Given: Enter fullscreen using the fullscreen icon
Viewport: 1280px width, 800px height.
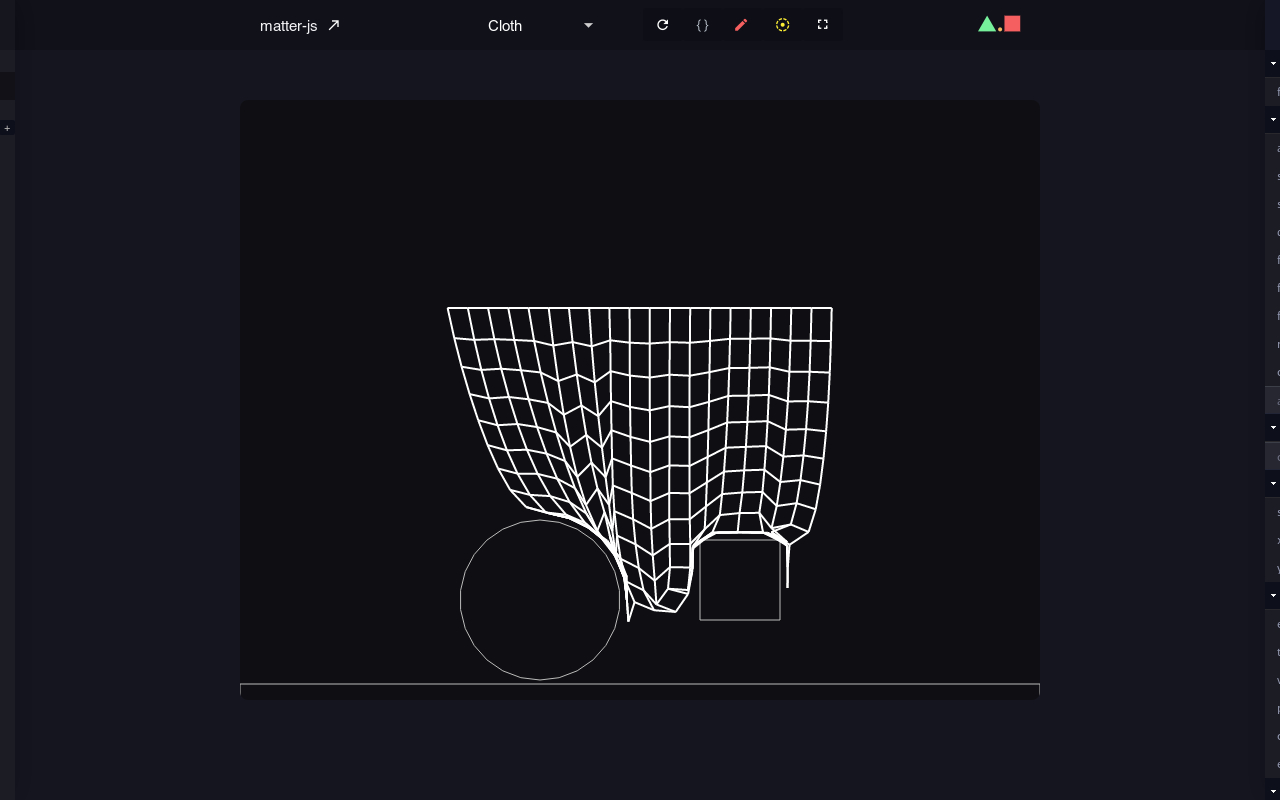Looking at the screenshot, I should pyautogui.click(x=822, y=25).
